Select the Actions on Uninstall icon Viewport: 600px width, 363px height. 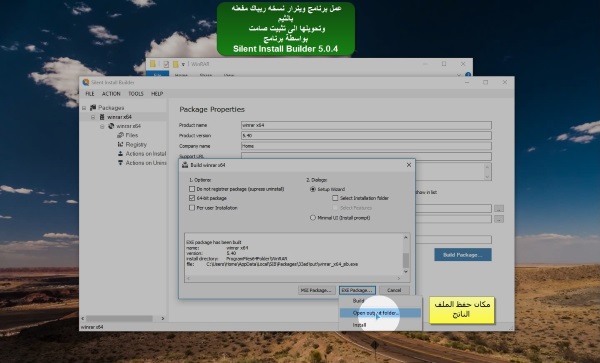[120, 163]
